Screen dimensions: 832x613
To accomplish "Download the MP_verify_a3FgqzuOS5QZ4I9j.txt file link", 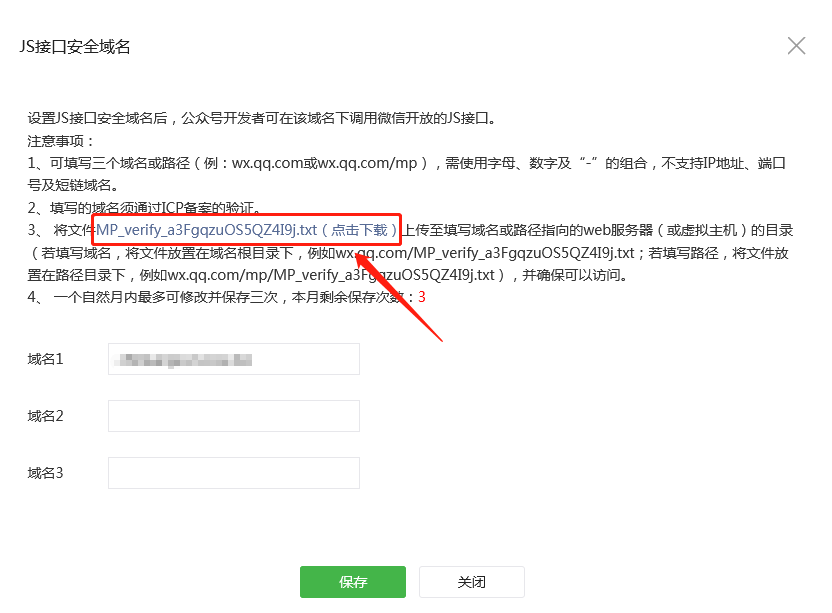I will coord(206,230).
